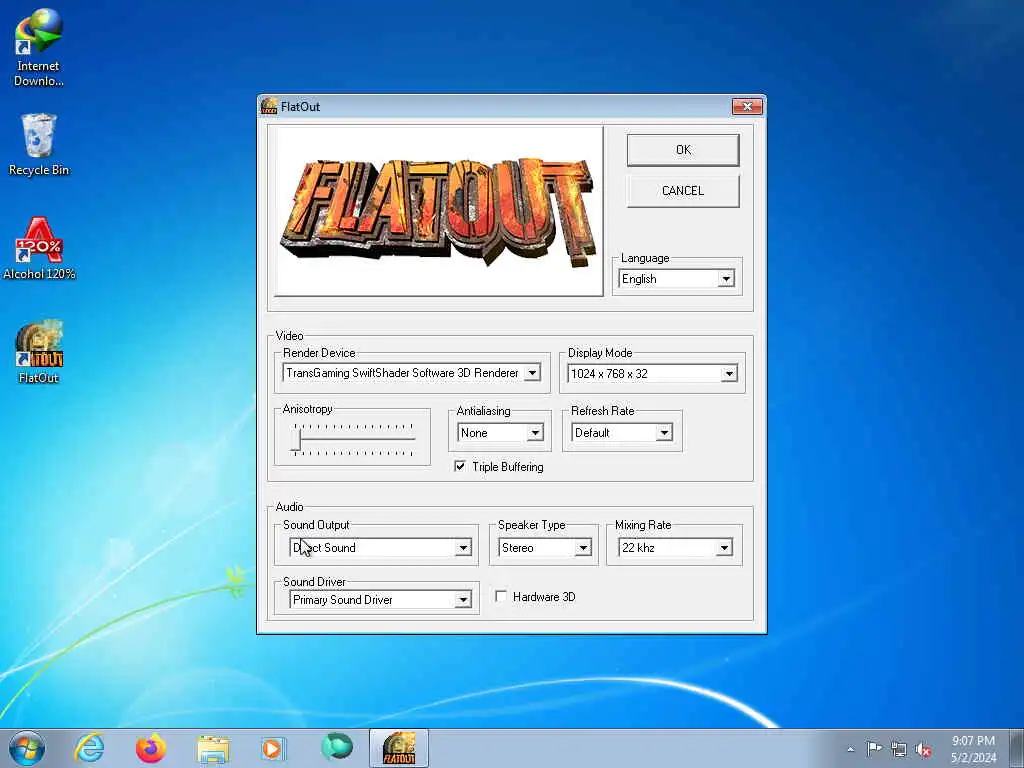
Task: Uncheck the Triple Buffering checkbox
Action: click(x=460, y=466)
